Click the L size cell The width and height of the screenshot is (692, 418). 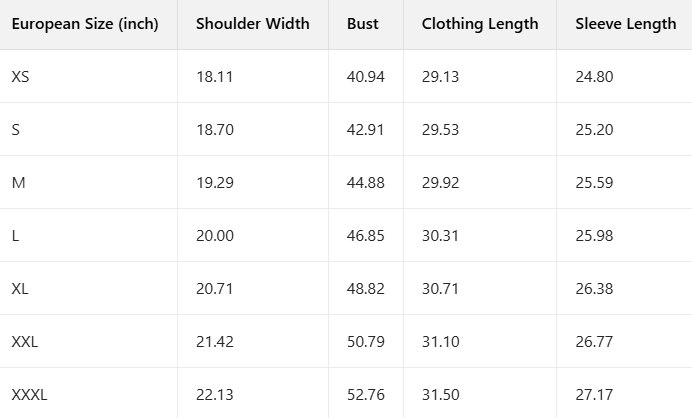tap(16, 236)
